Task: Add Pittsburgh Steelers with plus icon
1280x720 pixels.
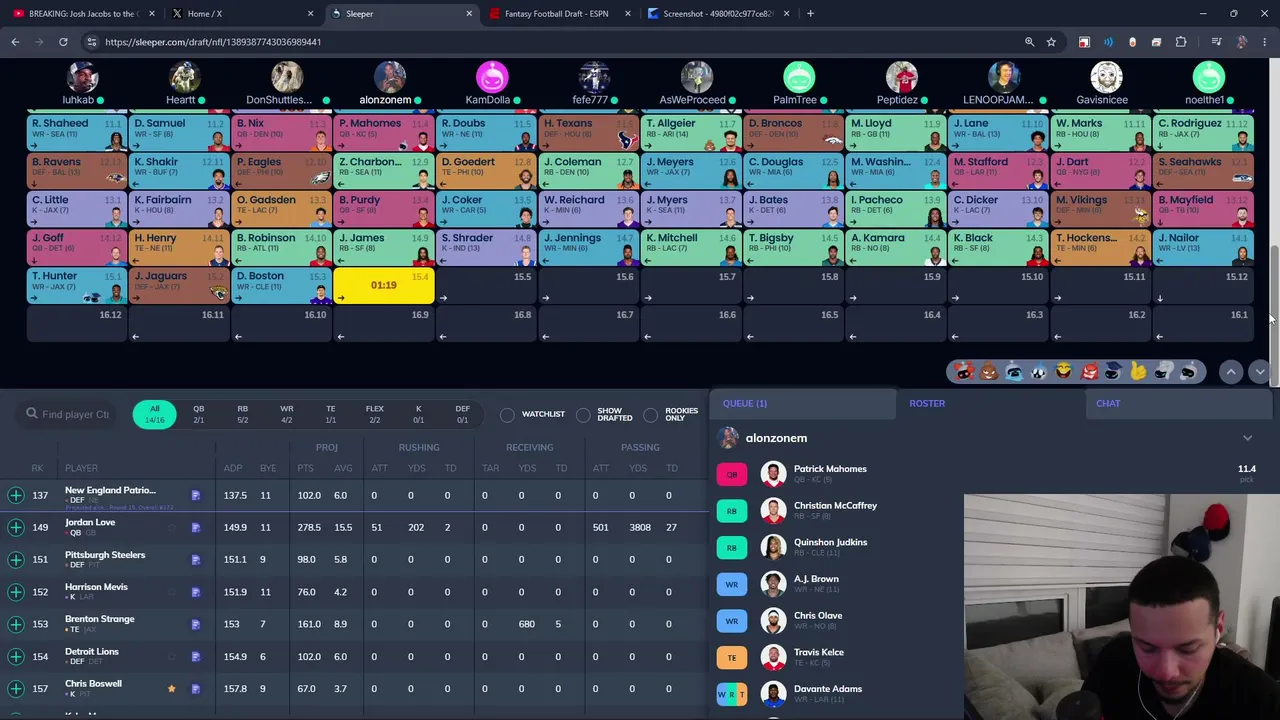Action: (16, 559)
